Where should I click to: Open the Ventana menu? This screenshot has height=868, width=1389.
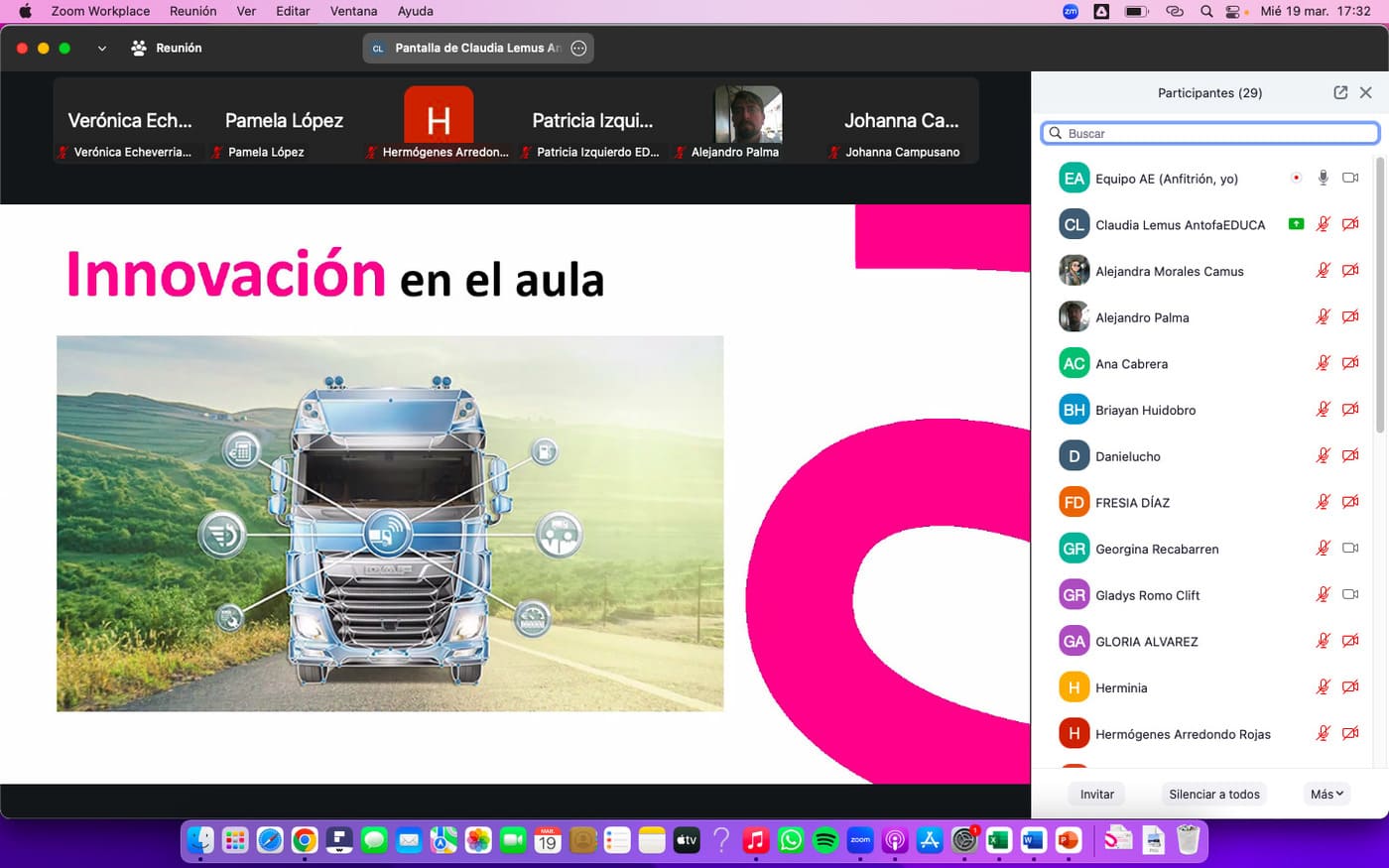(x=353, y=11)
